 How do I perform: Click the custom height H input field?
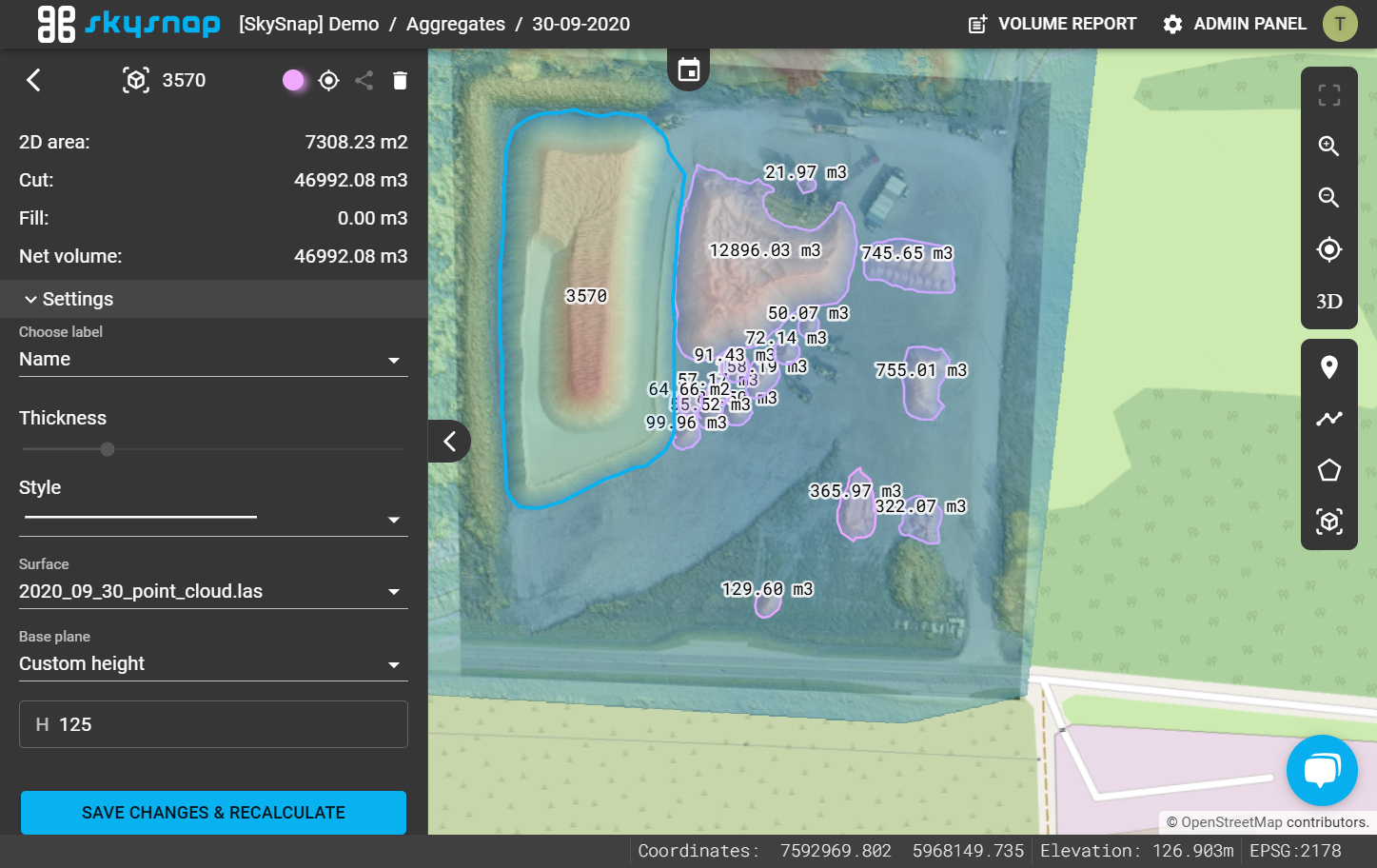click(x=213, y=724)
